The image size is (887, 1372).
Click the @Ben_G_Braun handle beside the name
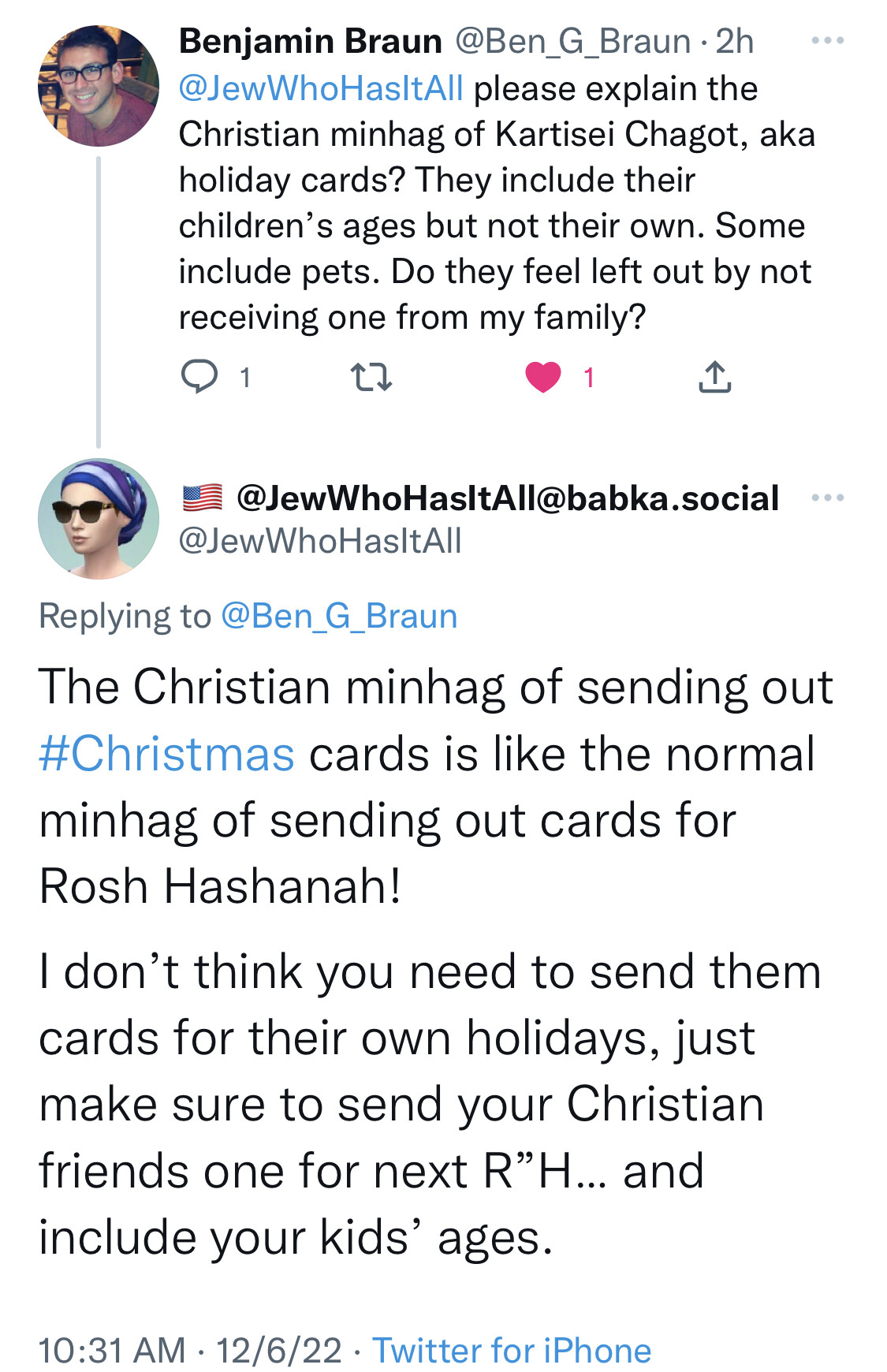[573, 41]
